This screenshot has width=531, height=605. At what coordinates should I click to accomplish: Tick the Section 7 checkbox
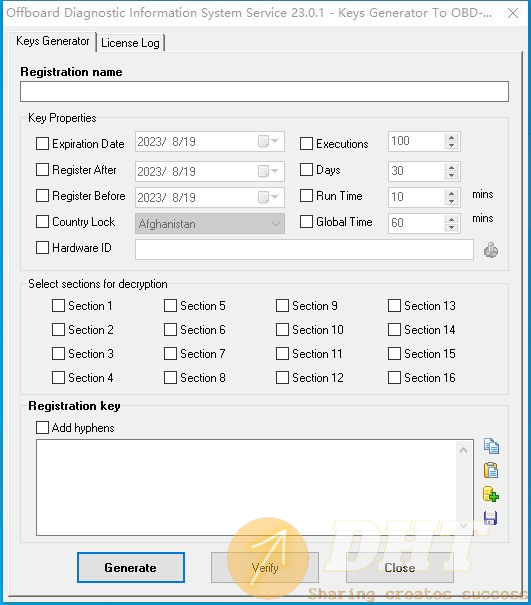(170, 353)
